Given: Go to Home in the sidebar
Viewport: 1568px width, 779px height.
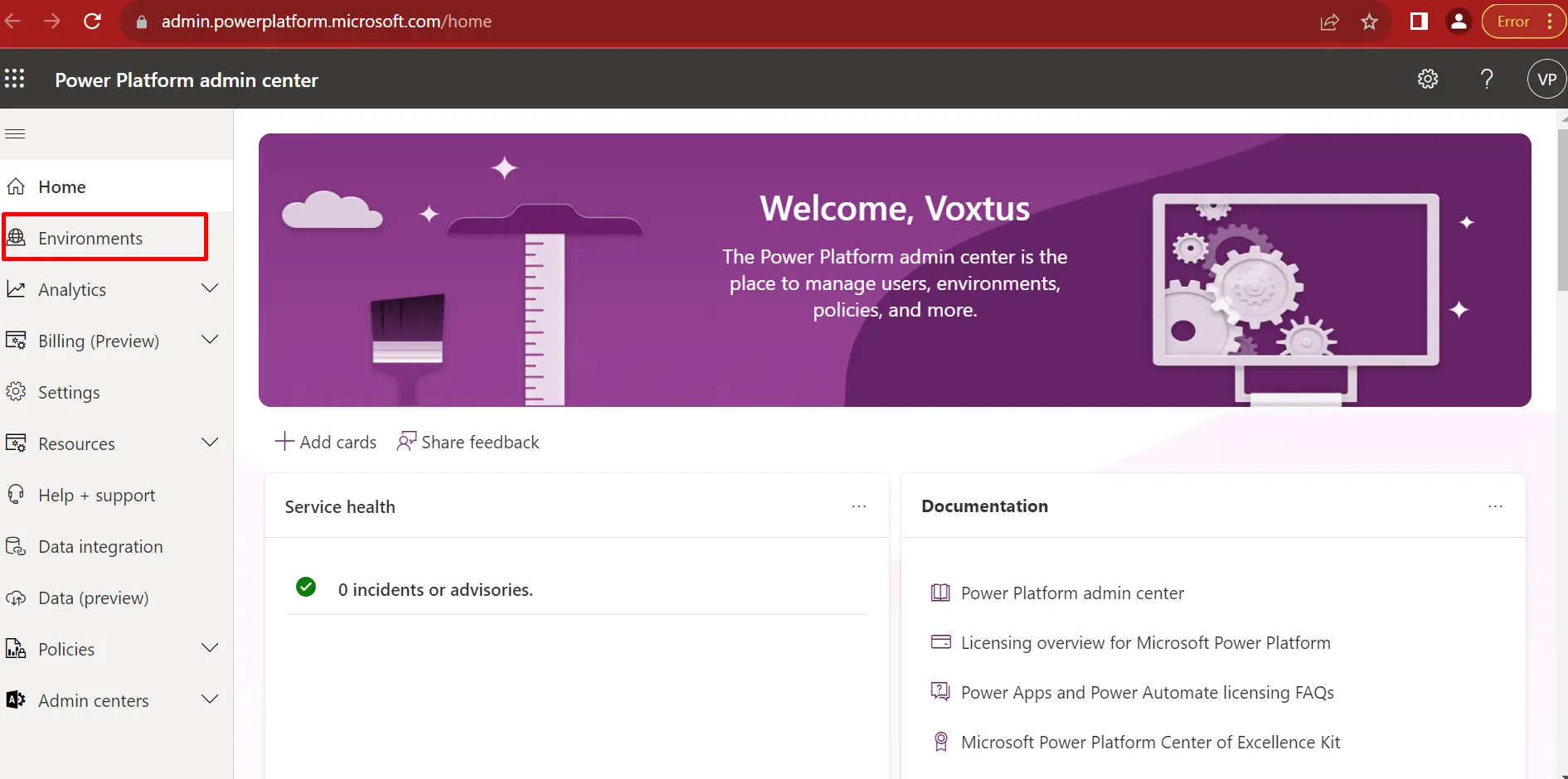Looking at the screenshot, I should tap(116, 186).
